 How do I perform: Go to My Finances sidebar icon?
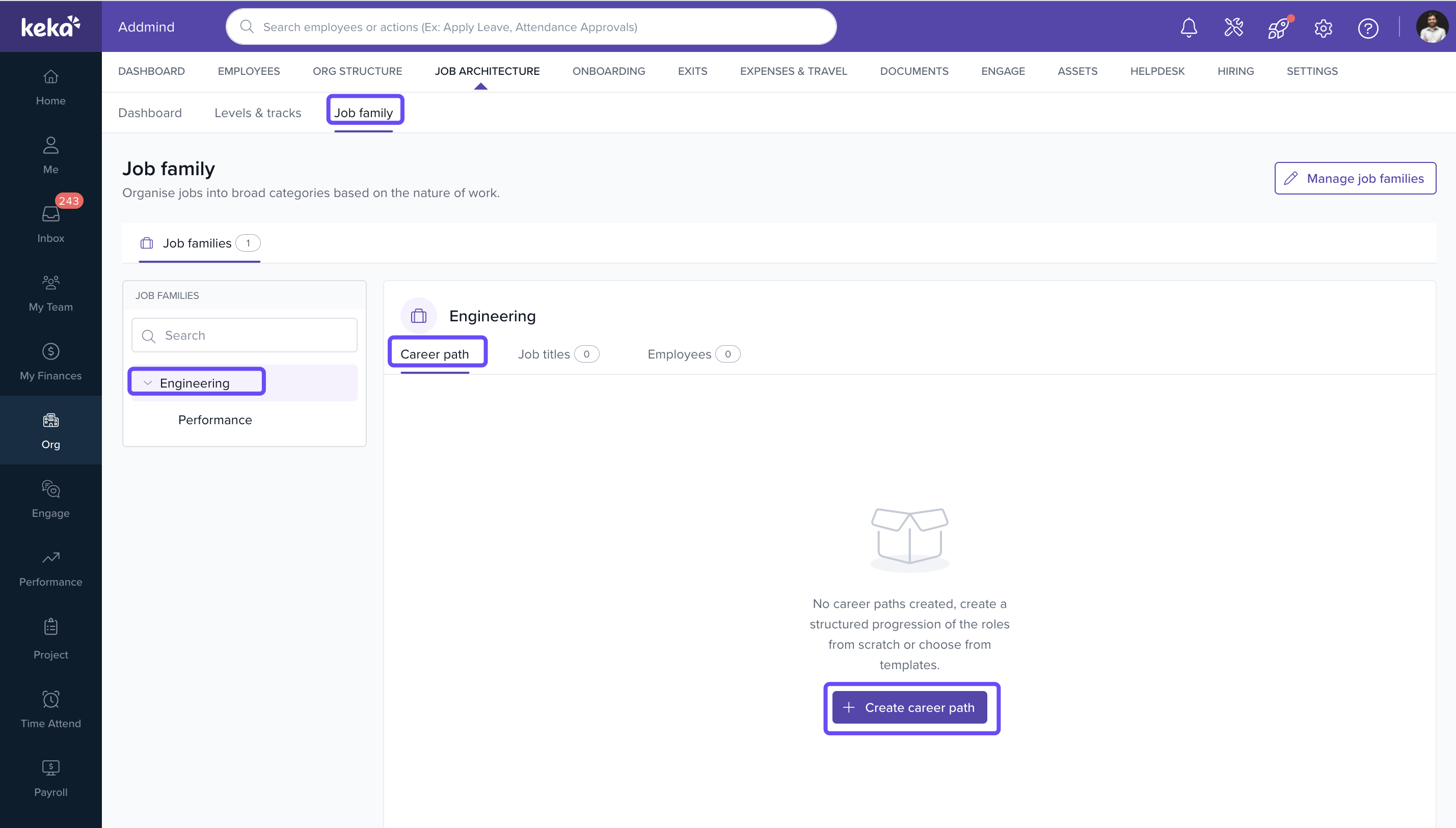point(50,361)
